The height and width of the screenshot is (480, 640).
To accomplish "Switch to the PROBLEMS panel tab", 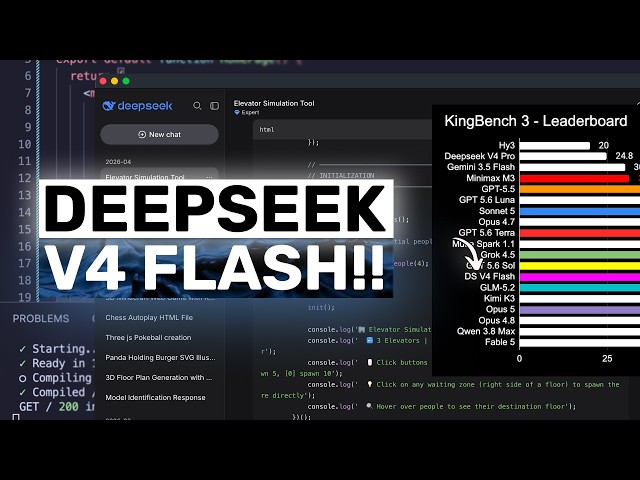I will 41,318.
